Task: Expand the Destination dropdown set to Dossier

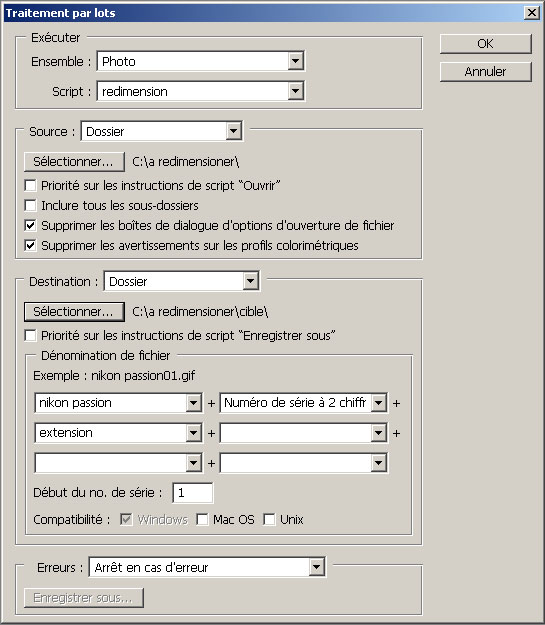Action: (x=181, y=281)
